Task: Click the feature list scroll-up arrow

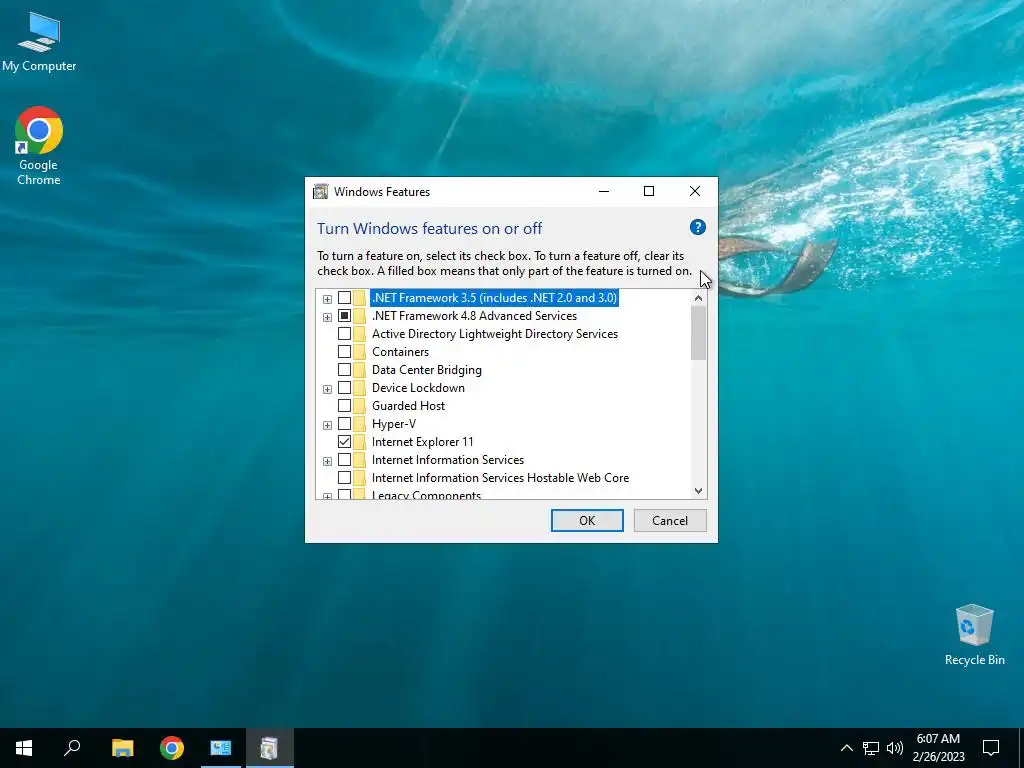Action: tap(698, 298)
